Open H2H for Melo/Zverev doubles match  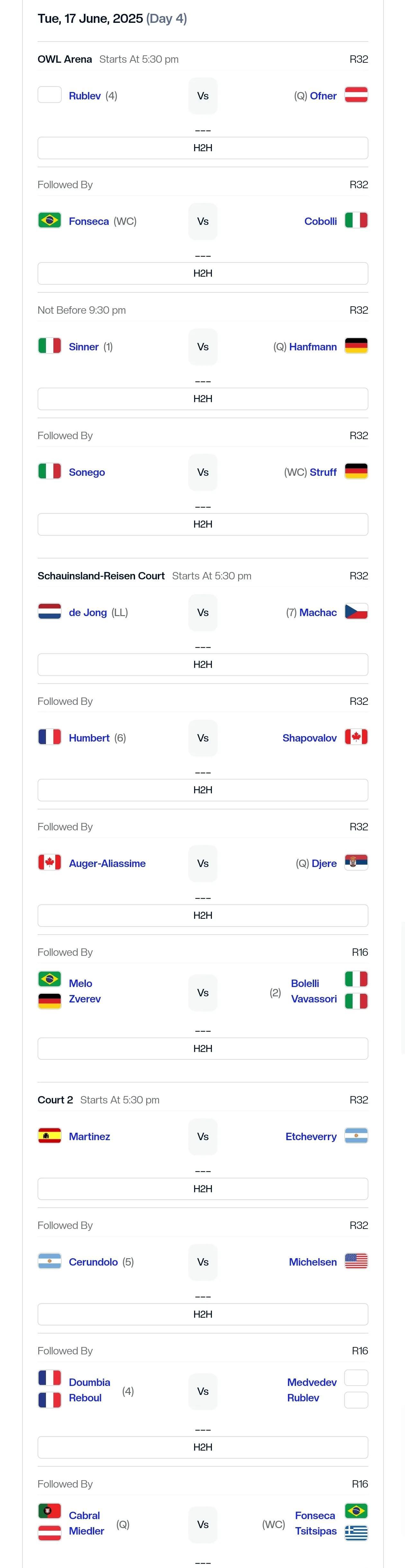(x=203, y=1048)
